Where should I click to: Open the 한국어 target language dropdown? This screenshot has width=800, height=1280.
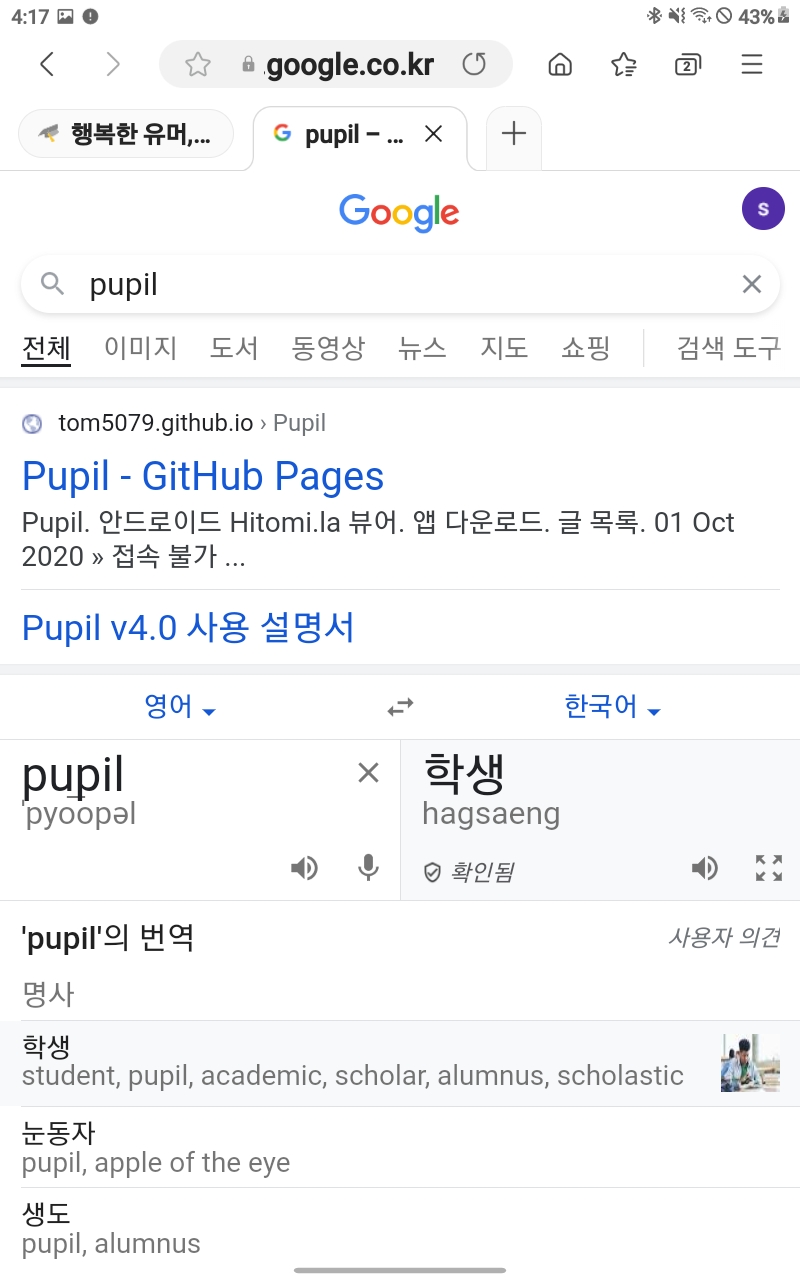pos(613,707)
